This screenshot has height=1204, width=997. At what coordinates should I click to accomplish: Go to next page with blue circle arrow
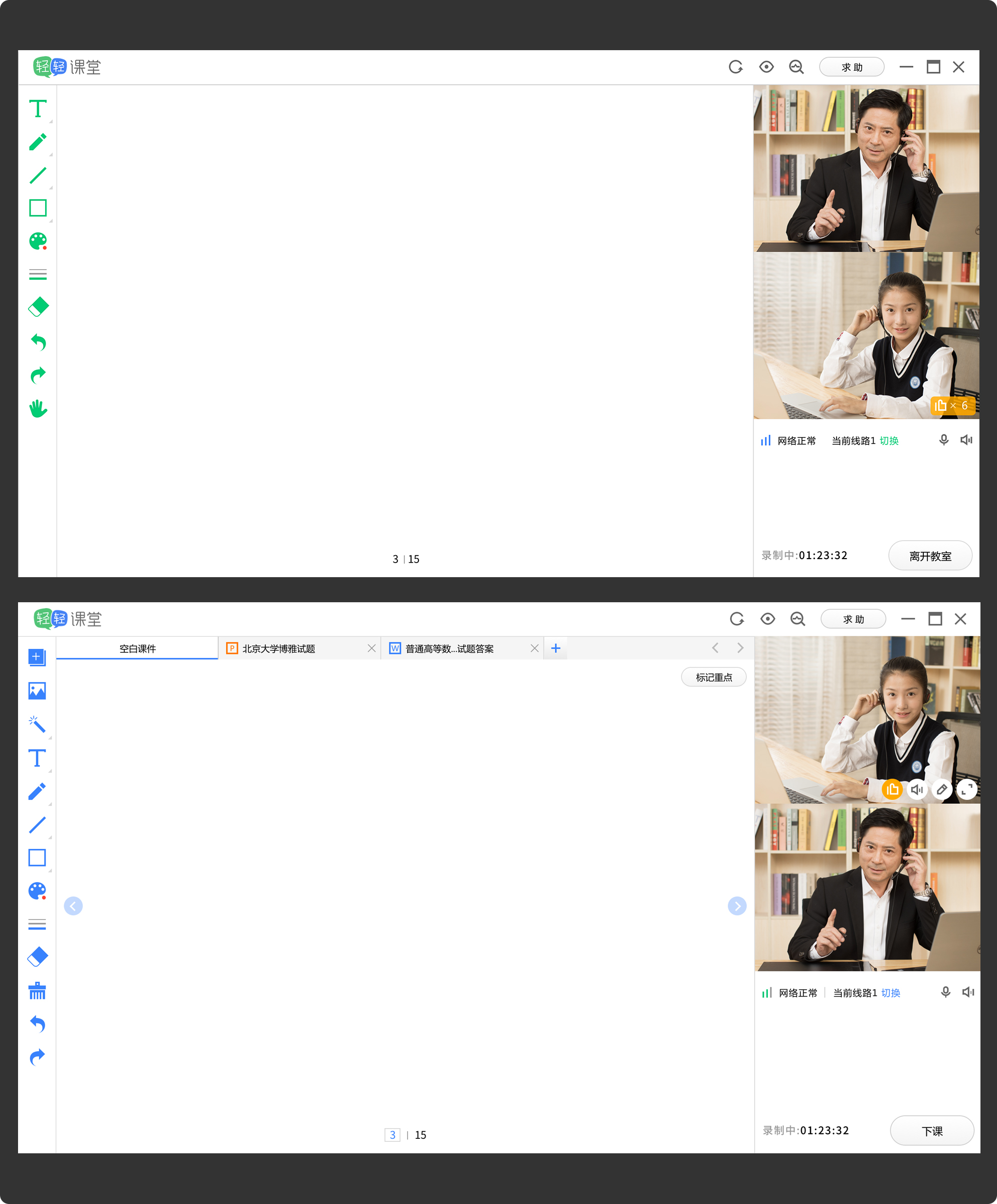coord(737,906)
